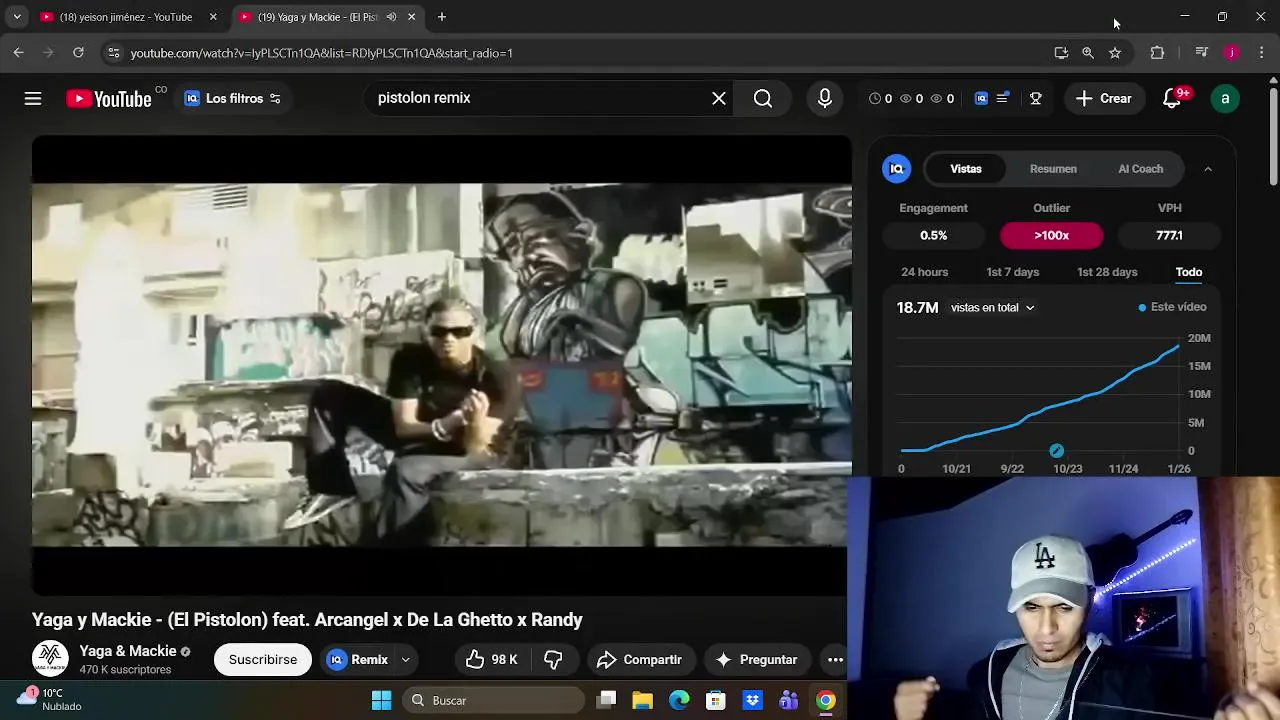Open the account avatar menu
The height and width of the screenshot is (720, 1280).
(x=1225, y=98)
